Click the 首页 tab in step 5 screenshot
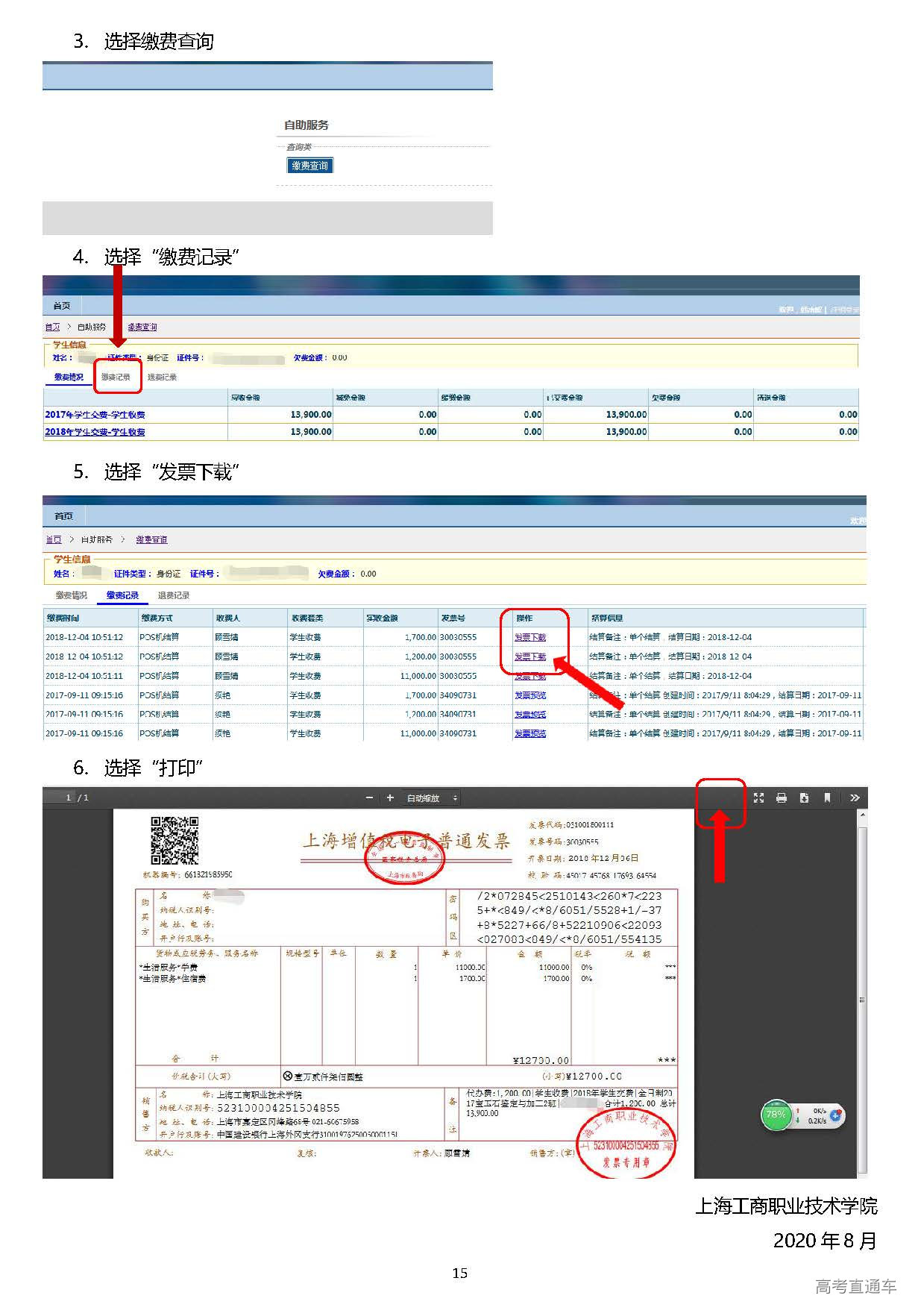The height and width of the screenshot is (1316, 918). (63, 516)
